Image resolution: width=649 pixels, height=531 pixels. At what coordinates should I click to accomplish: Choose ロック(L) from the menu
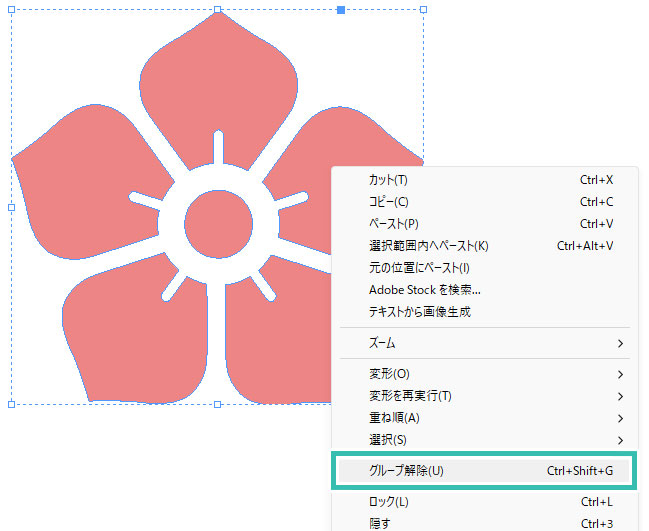point(484,502)
